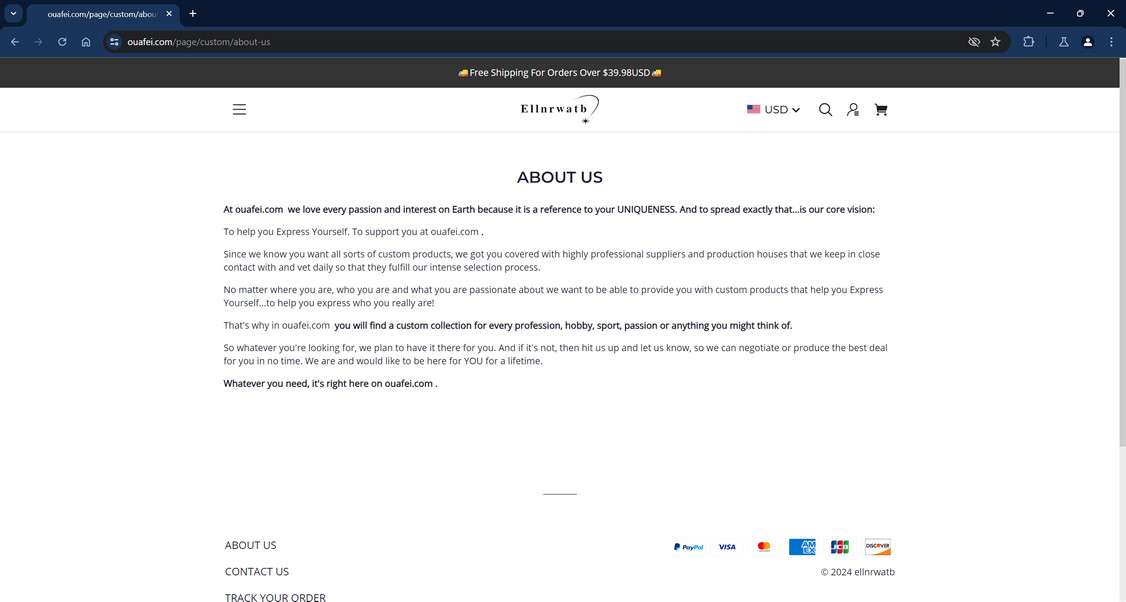Viewport: 1126px width, 602px height.
Task: Open the site information icon in address bar
Action: pos(114,42)
